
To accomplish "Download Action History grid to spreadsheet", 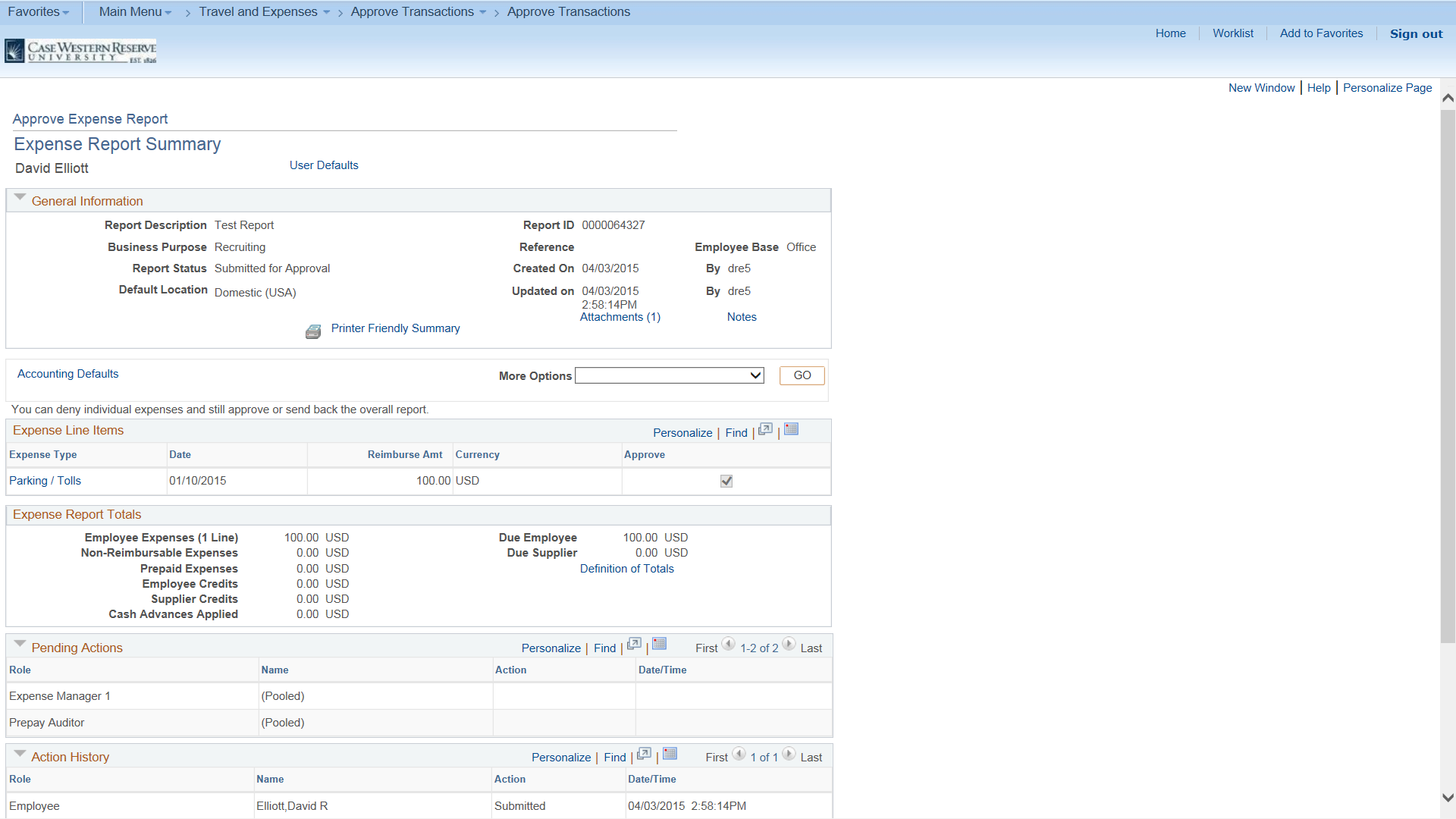I will [x=670, y=754].
